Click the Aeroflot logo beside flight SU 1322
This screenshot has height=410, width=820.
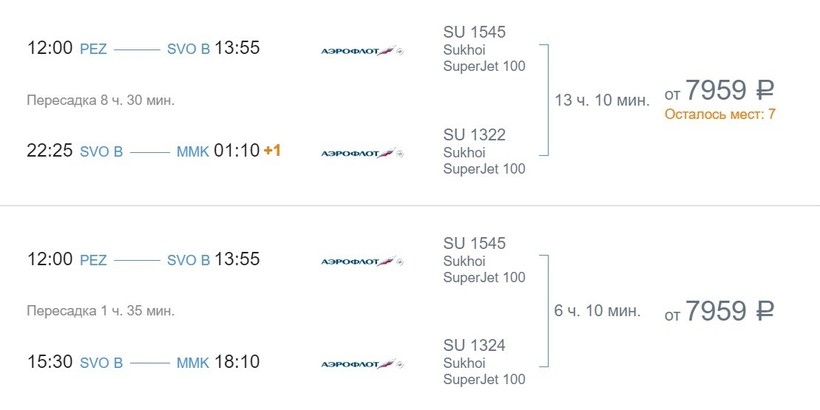[x=361, y=153]
